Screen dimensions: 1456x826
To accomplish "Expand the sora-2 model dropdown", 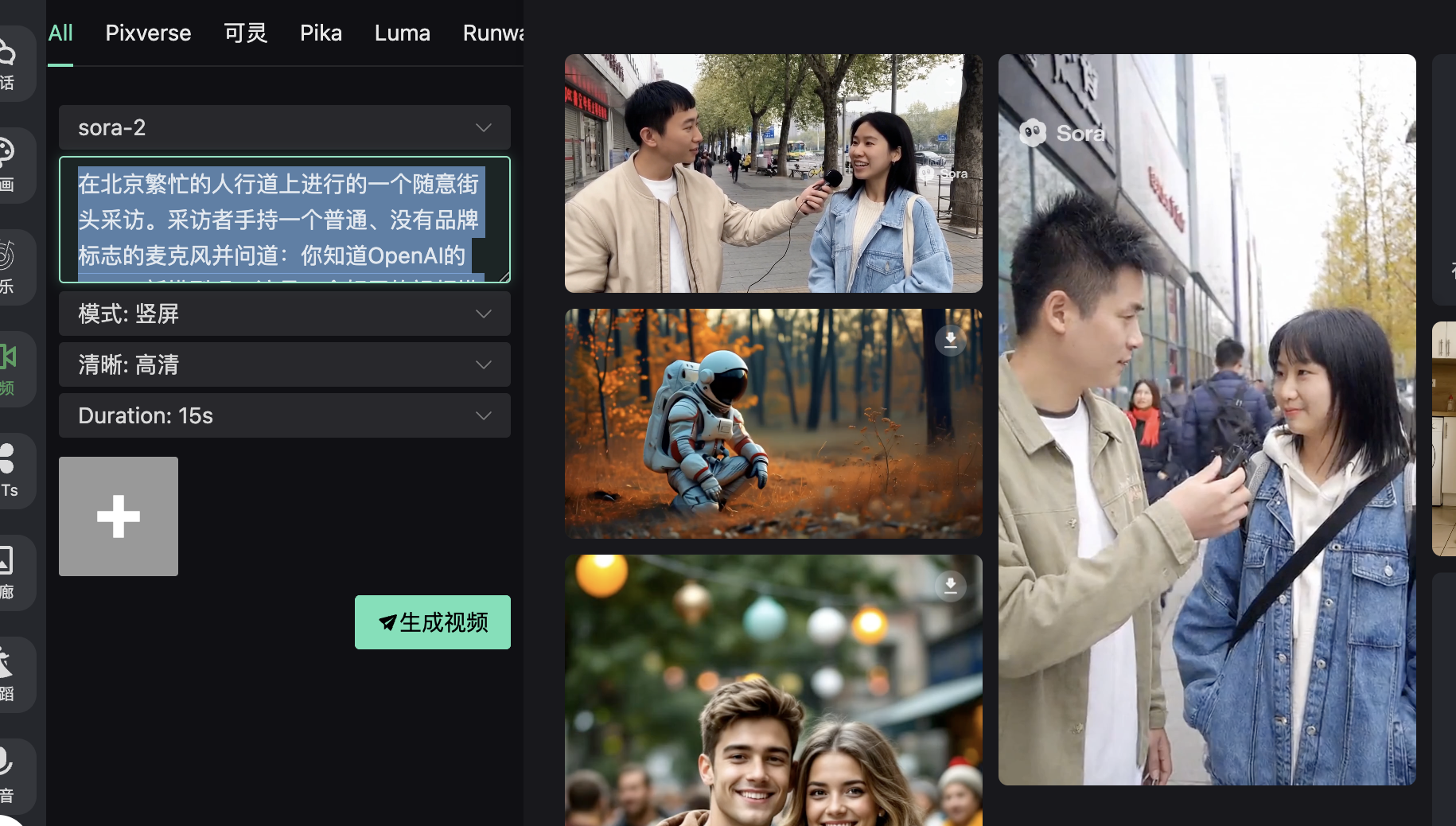I will pos(284,127).
